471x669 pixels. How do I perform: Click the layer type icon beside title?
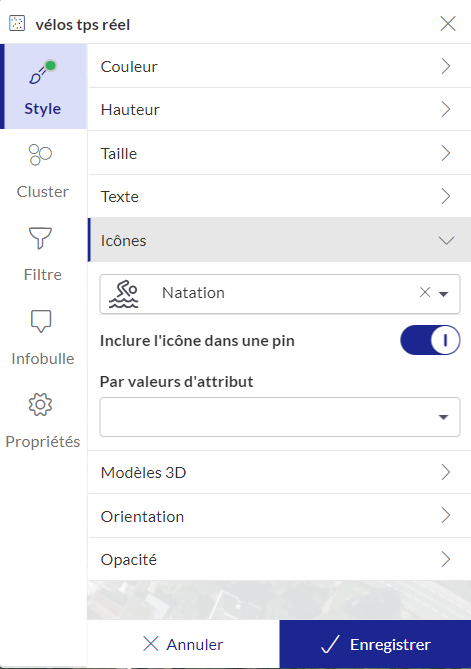[17, 23]
